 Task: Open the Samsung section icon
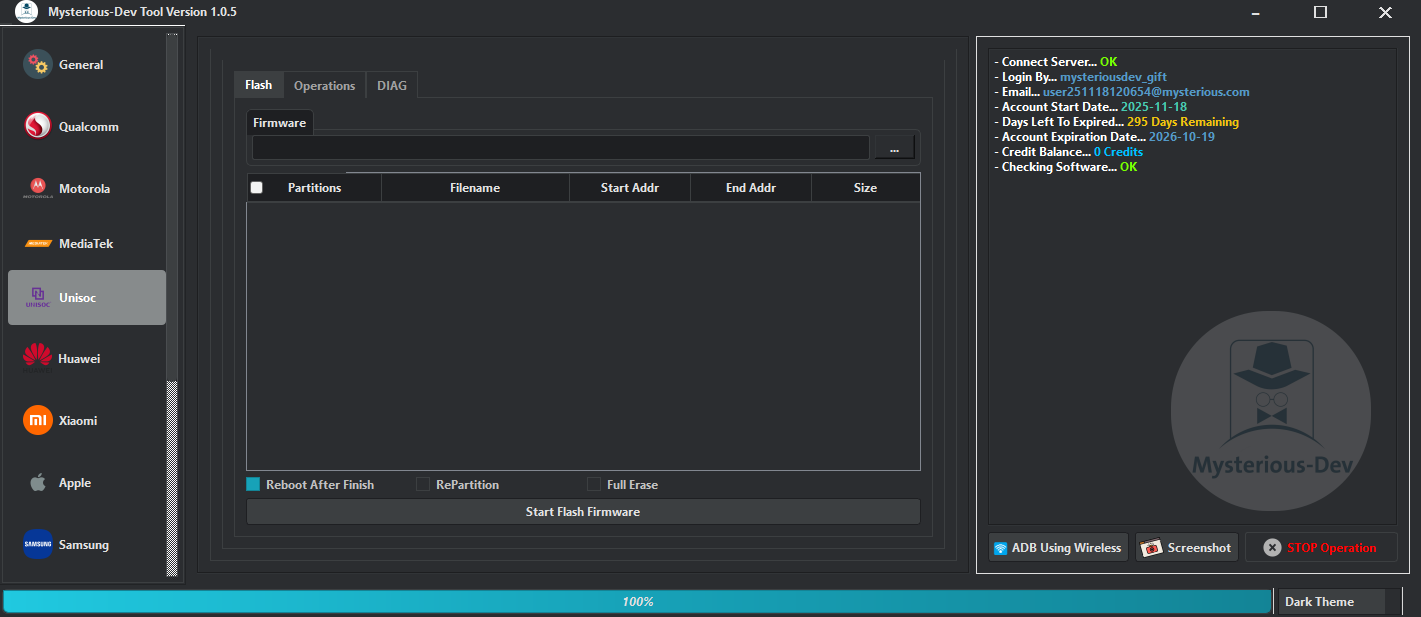(37, 544)
